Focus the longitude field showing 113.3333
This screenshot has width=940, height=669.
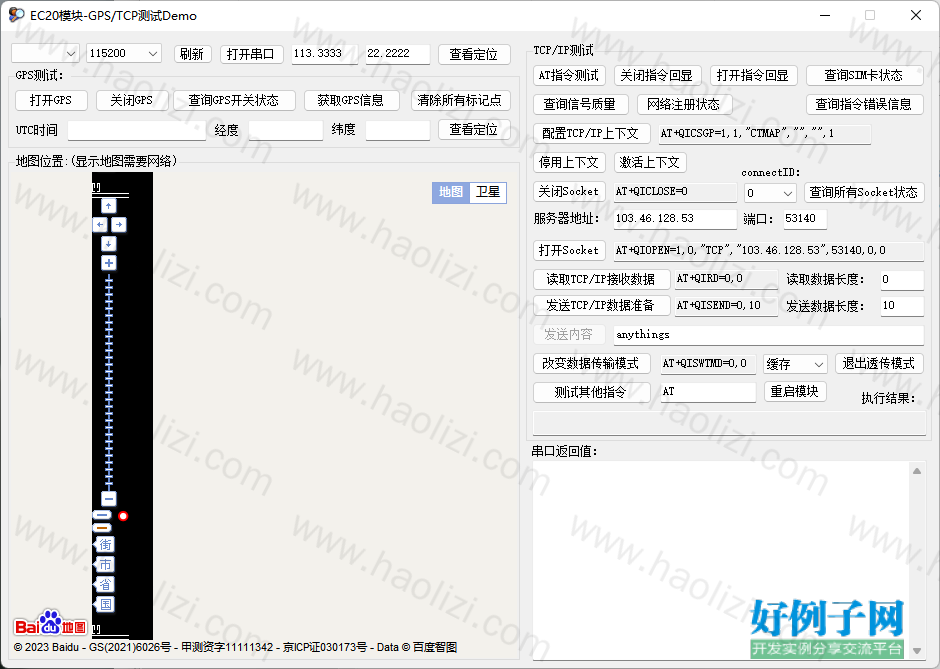pyautogui.click(x=325, y=53)
